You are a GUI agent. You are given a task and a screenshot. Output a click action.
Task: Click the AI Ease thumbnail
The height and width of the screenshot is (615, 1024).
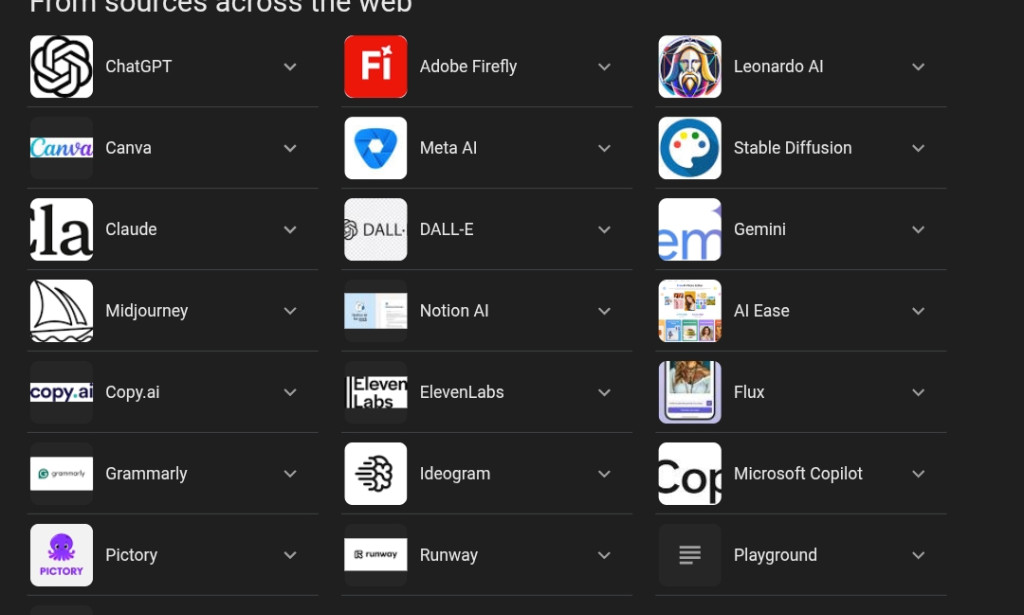(690, 311)
